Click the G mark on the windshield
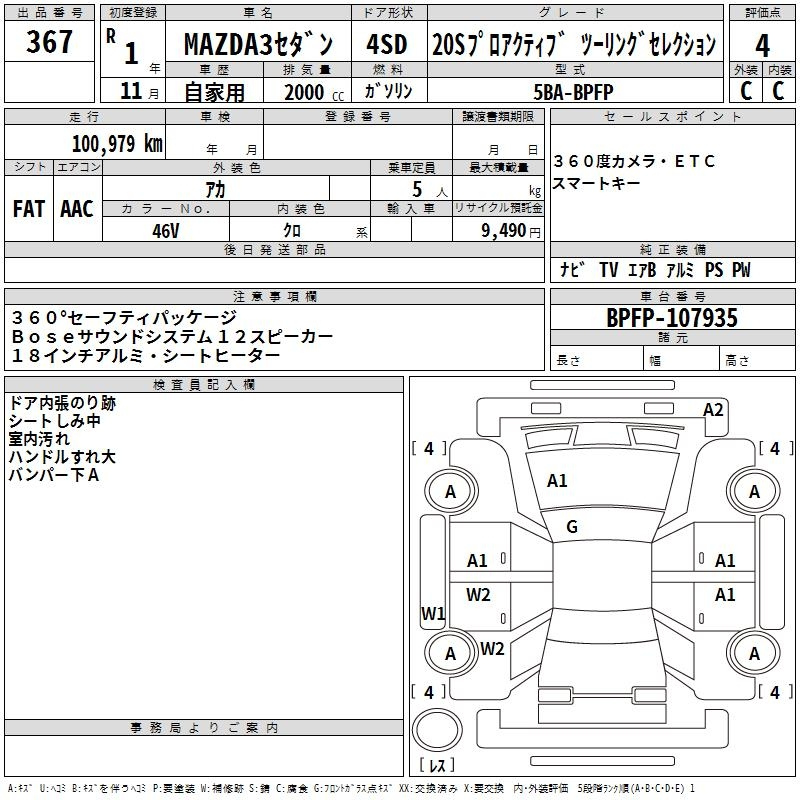The height and width of the screenshot is (800, 800). point(572,526)
